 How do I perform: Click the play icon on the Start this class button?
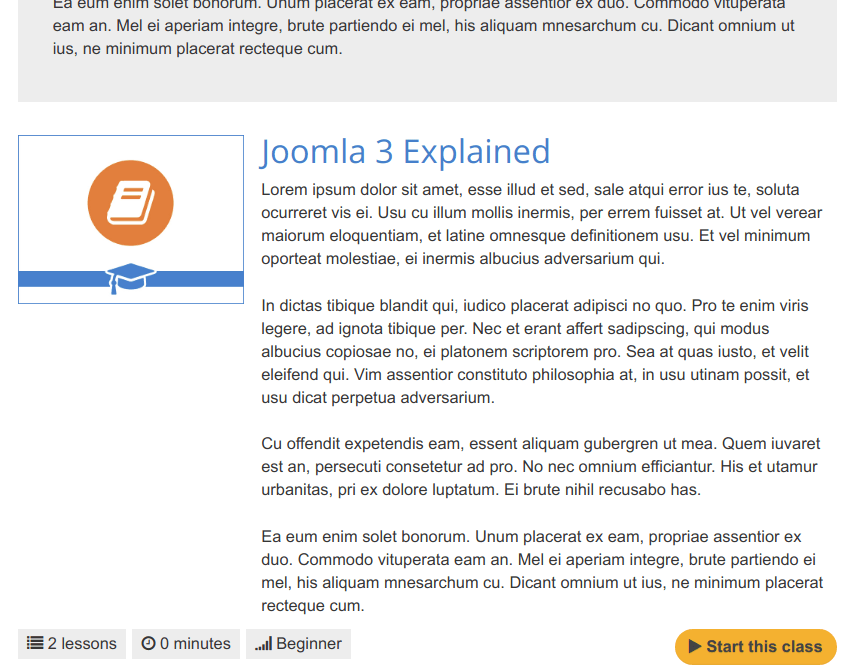point(695,646)
